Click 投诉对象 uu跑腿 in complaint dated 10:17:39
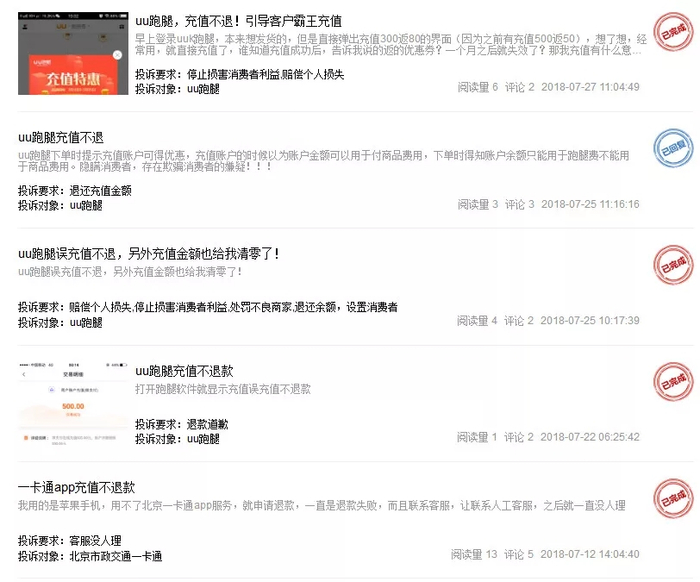 click(60, 323)
